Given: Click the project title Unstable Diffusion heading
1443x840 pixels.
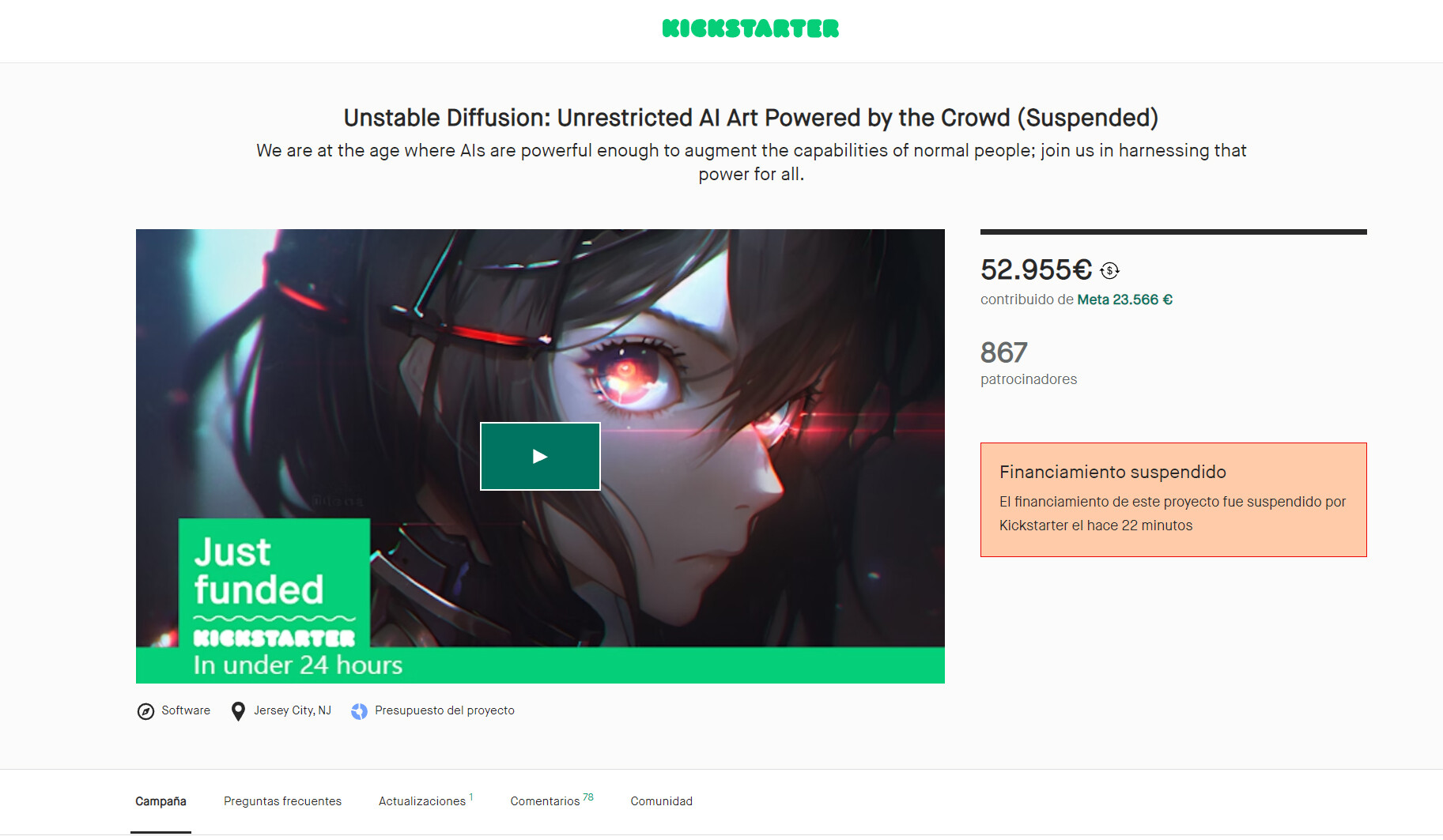Looking at the screenshot, I should coord(750,118).
